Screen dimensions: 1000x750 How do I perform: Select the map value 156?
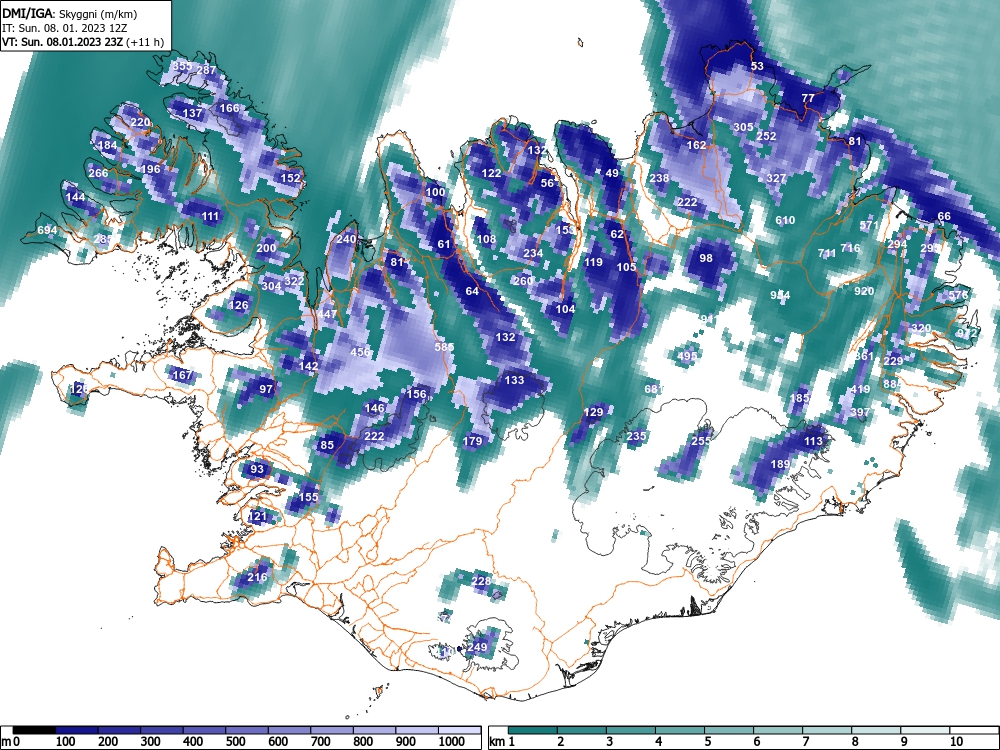pos(416,394)
